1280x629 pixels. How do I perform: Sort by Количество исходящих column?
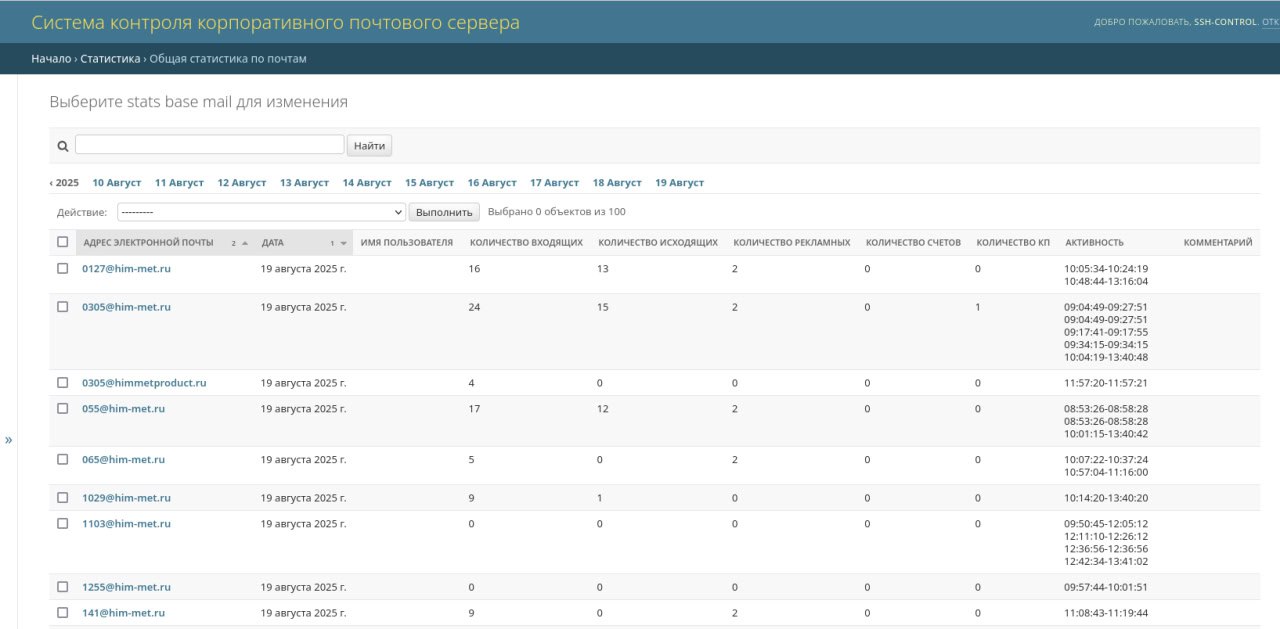tap(658, 243)
